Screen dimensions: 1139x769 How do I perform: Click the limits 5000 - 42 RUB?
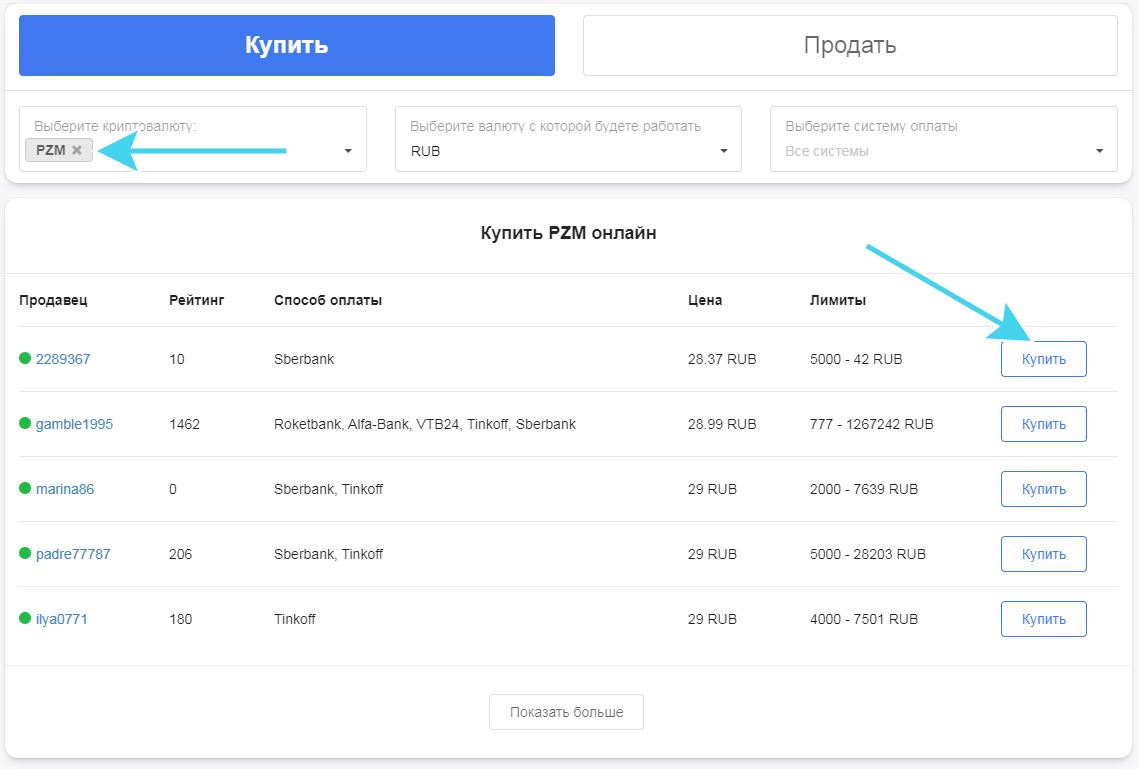pyautogui.click(x=856, y=359)
